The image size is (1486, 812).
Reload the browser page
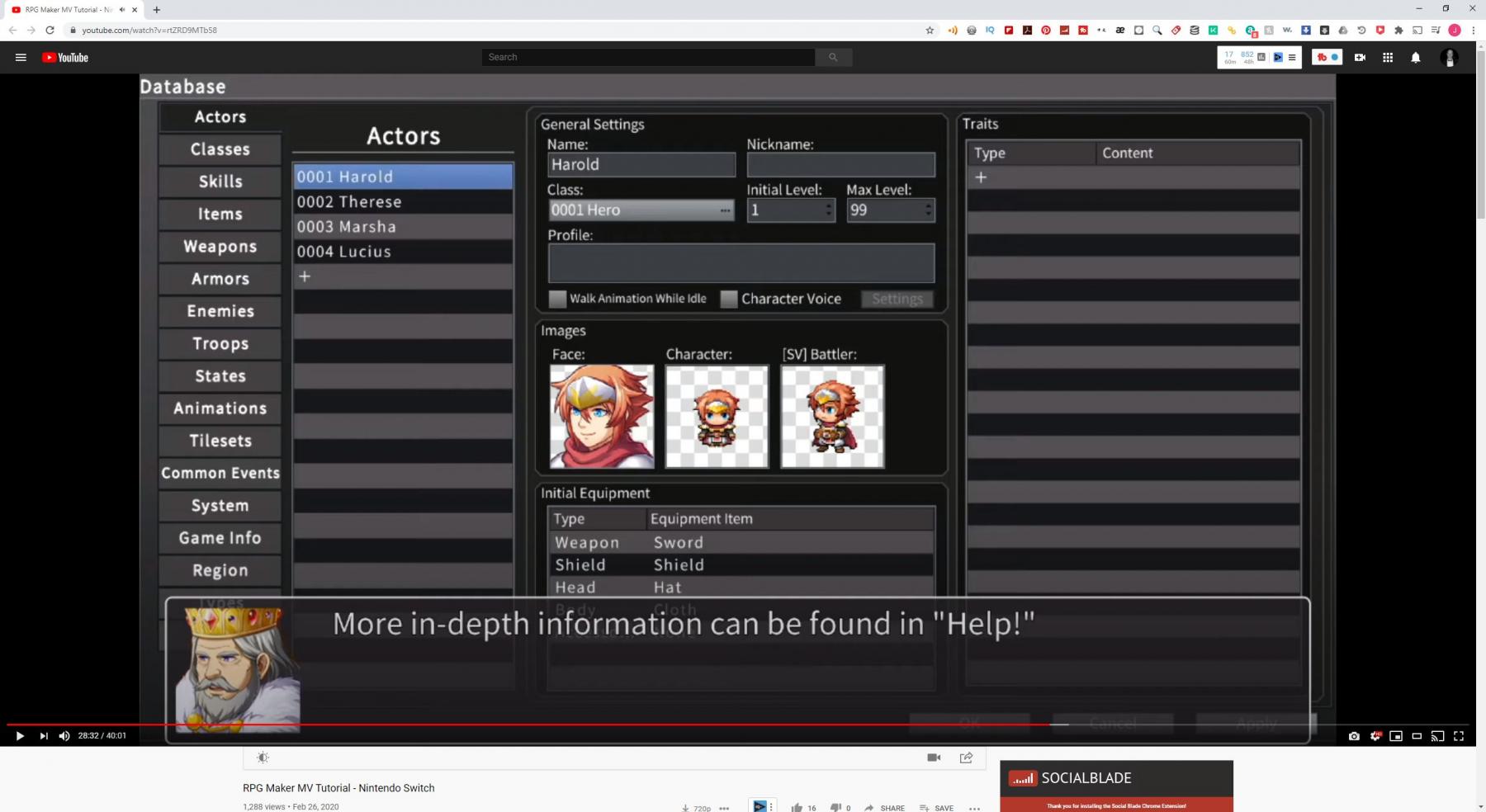pos(50,30)
